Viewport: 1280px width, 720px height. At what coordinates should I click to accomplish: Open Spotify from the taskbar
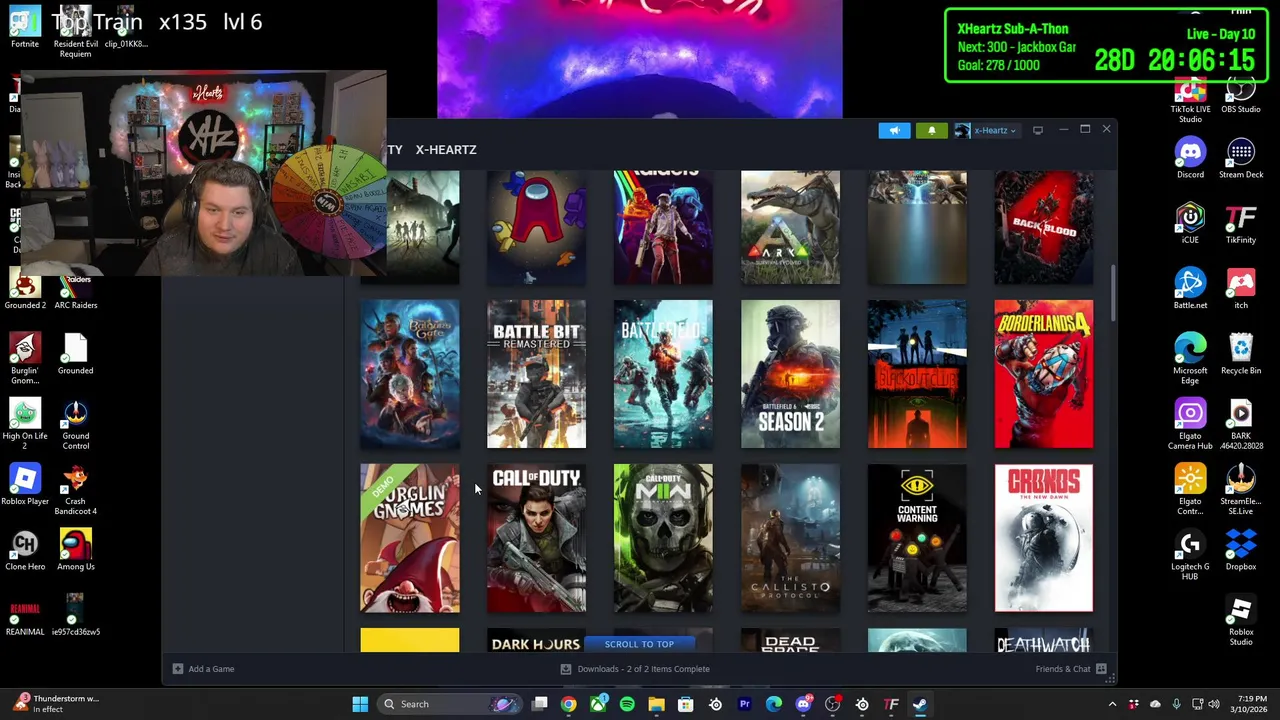[627, 704]
